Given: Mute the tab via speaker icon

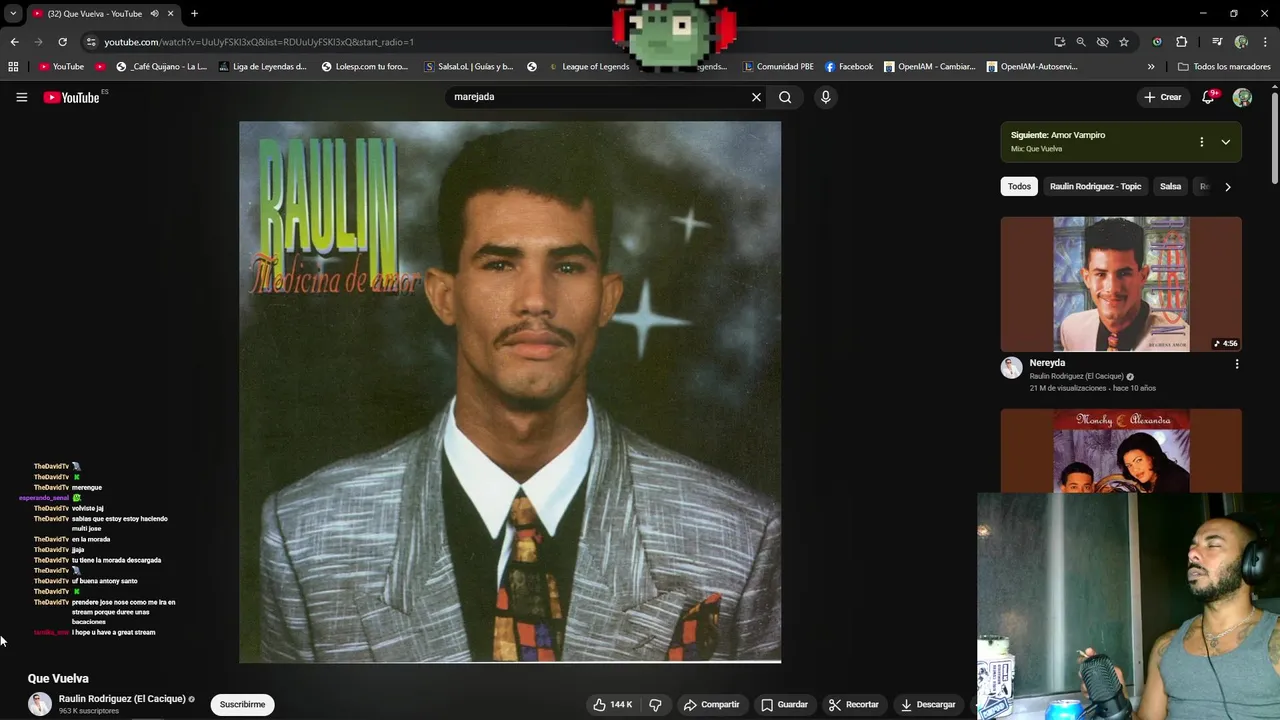Looking at the screenshot, I should click(154, 14).
